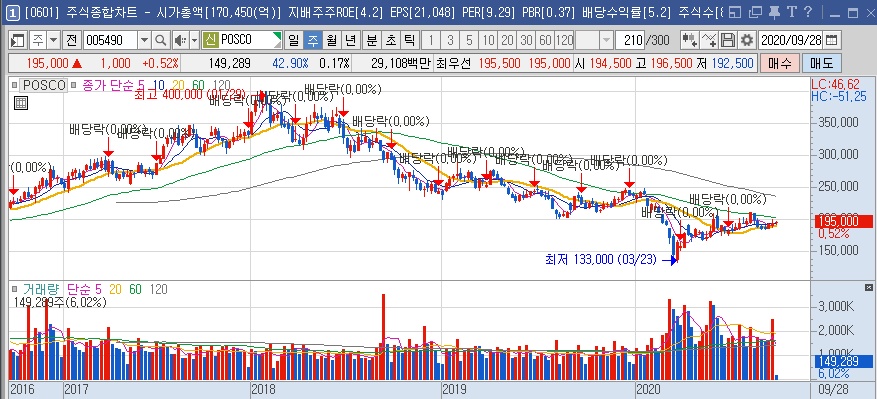Select the 1 interval button
The height and width of the screenshot is (399, 877).
[431, 40]
